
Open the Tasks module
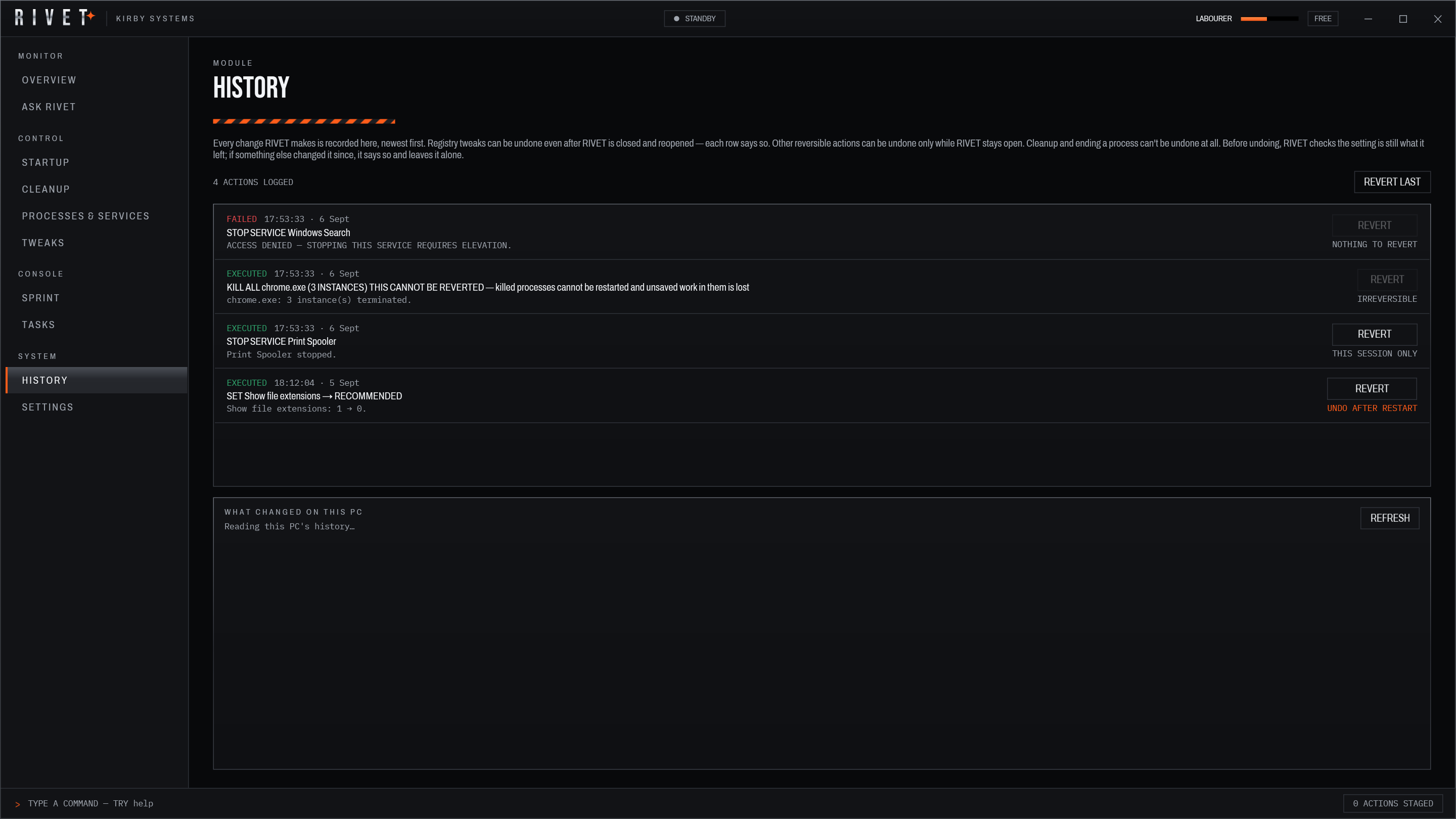(97, 325)
